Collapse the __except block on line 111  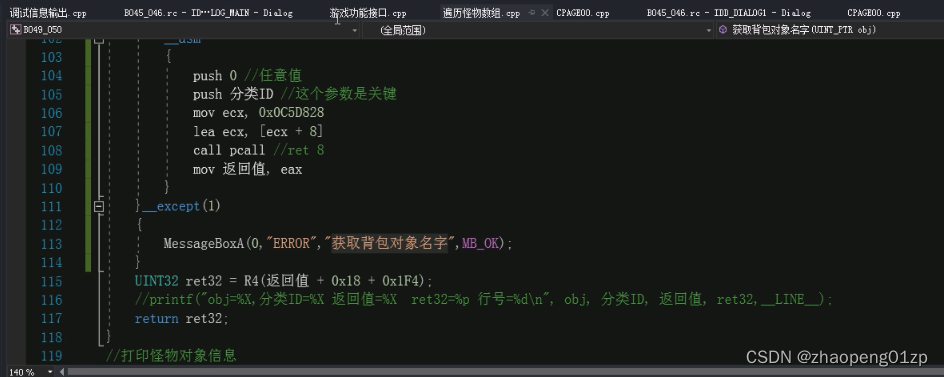(x=99, y=207)
